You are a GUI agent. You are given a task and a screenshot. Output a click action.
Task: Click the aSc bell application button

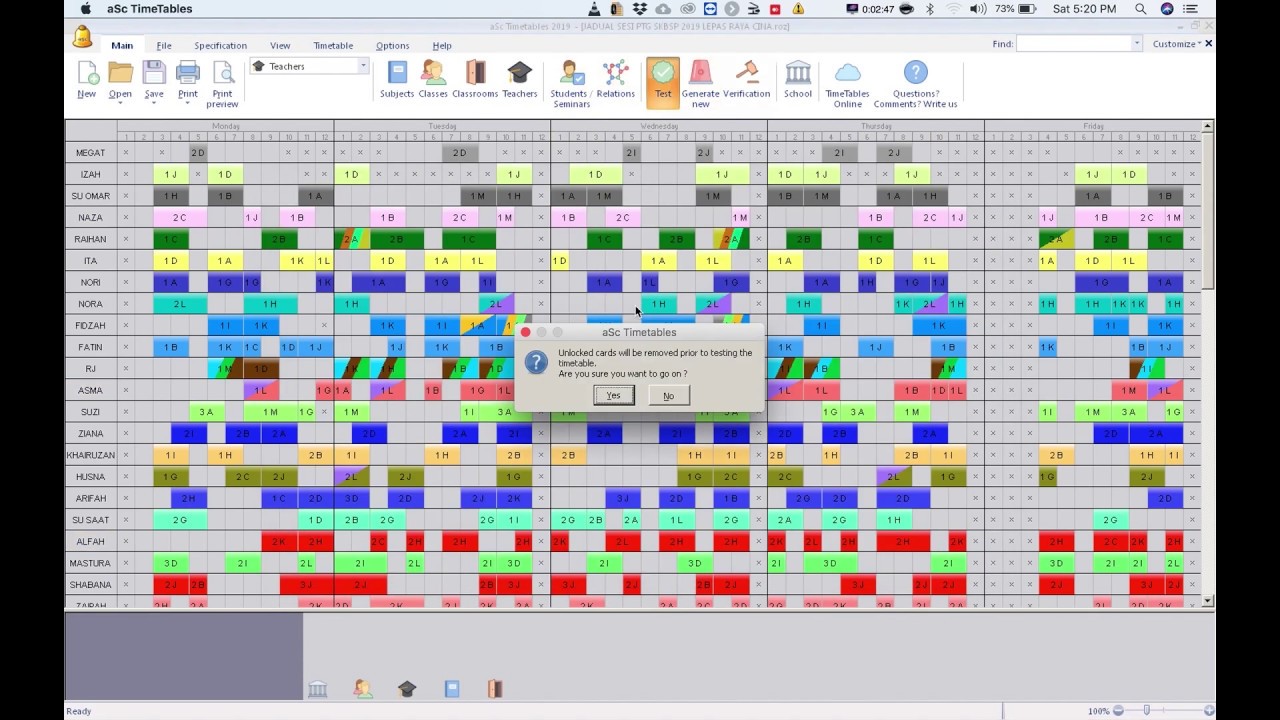[82, 38]
